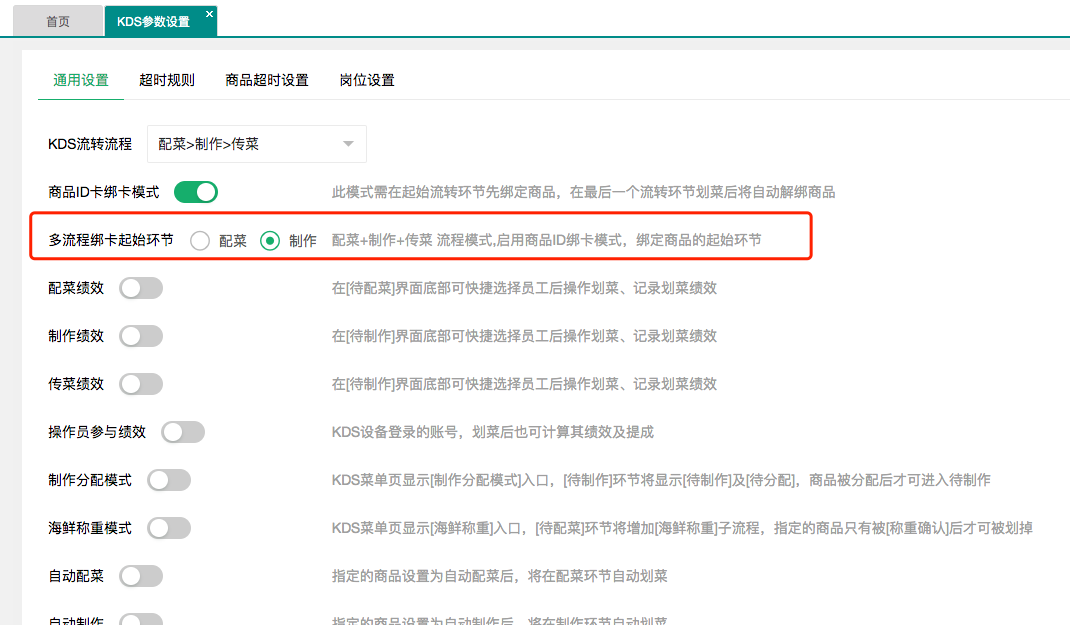This screenshot has width=1070, height=625.
Task: Turn on the 制作绩效 switch
Action: pyautogui.click(x=141, y=336)
